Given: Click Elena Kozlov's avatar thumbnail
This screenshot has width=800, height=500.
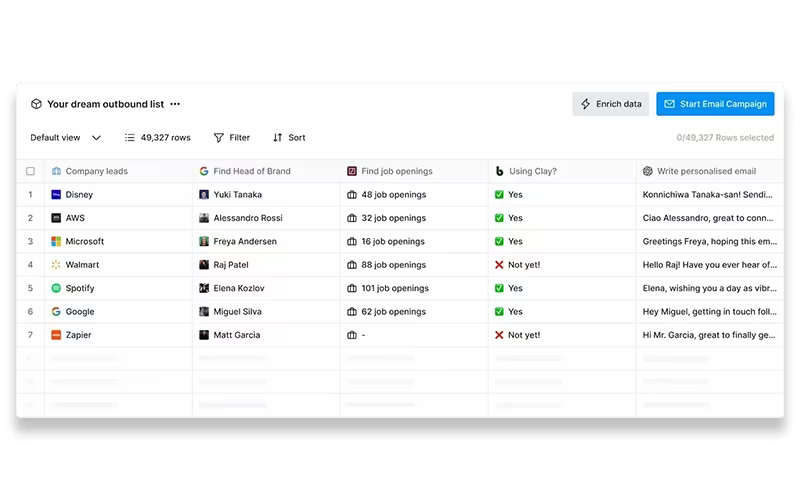Looking at the screenshot, I should click(204, 289).
